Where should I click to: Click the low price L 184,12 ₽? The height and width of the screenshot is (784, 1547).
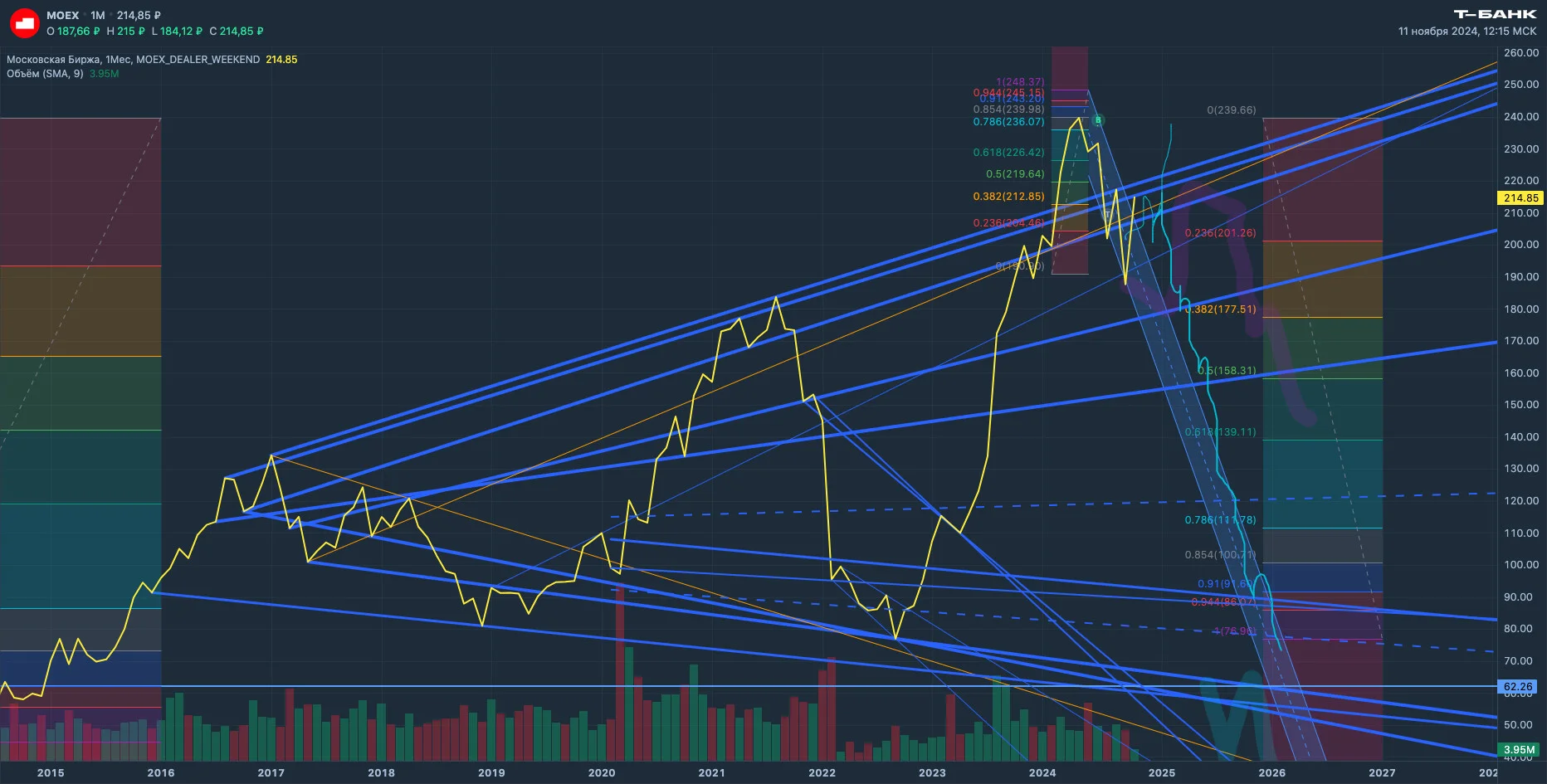177,31
